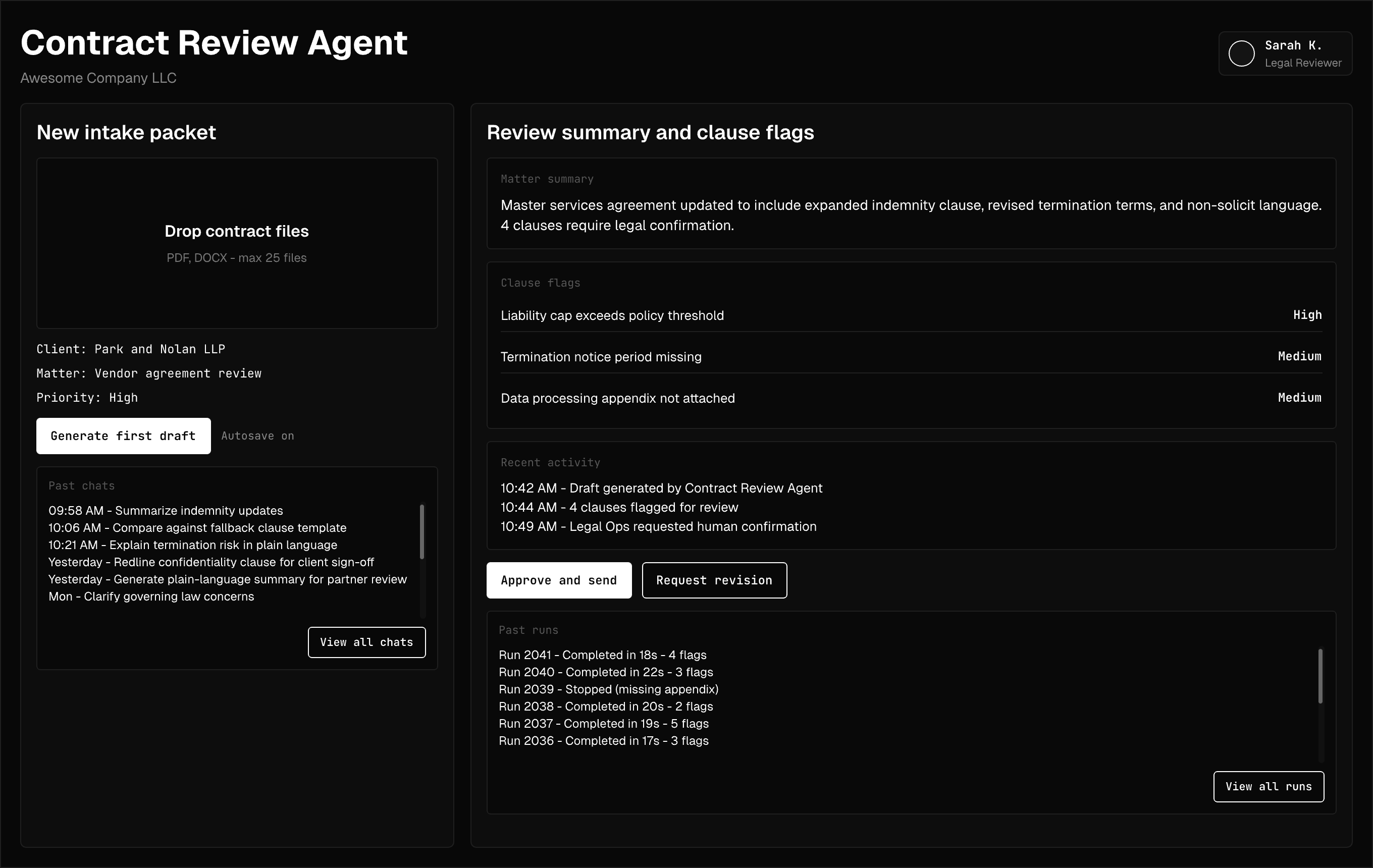Open View all chats
The width and height of the screenshot is (1373, 868).
click(x=366, y=642)
